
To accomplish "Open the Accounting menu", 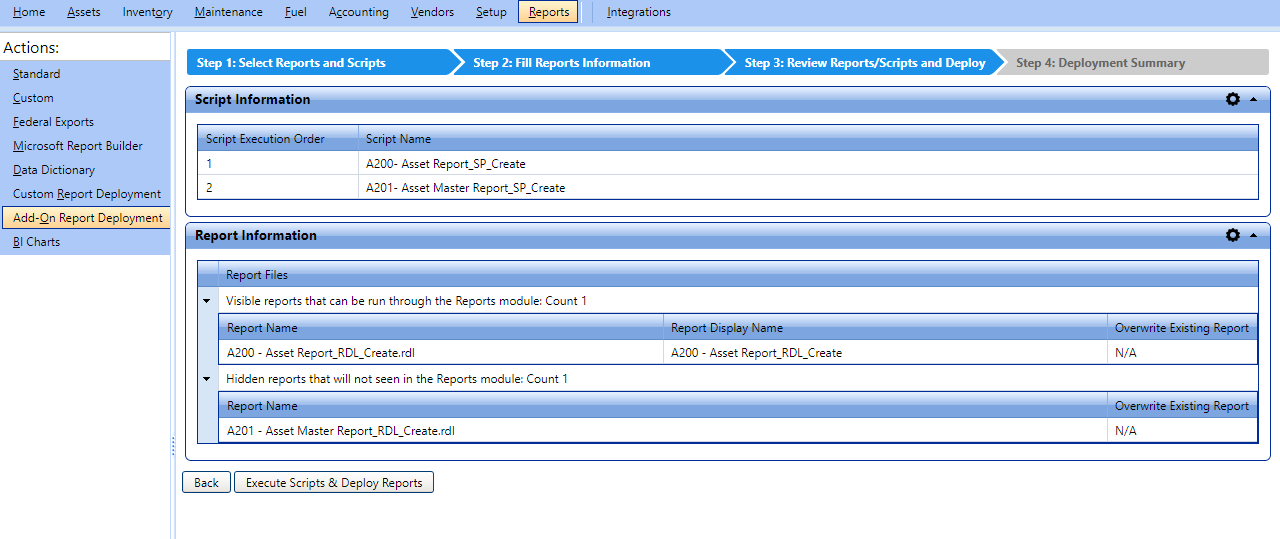I will tap(358, 12).
